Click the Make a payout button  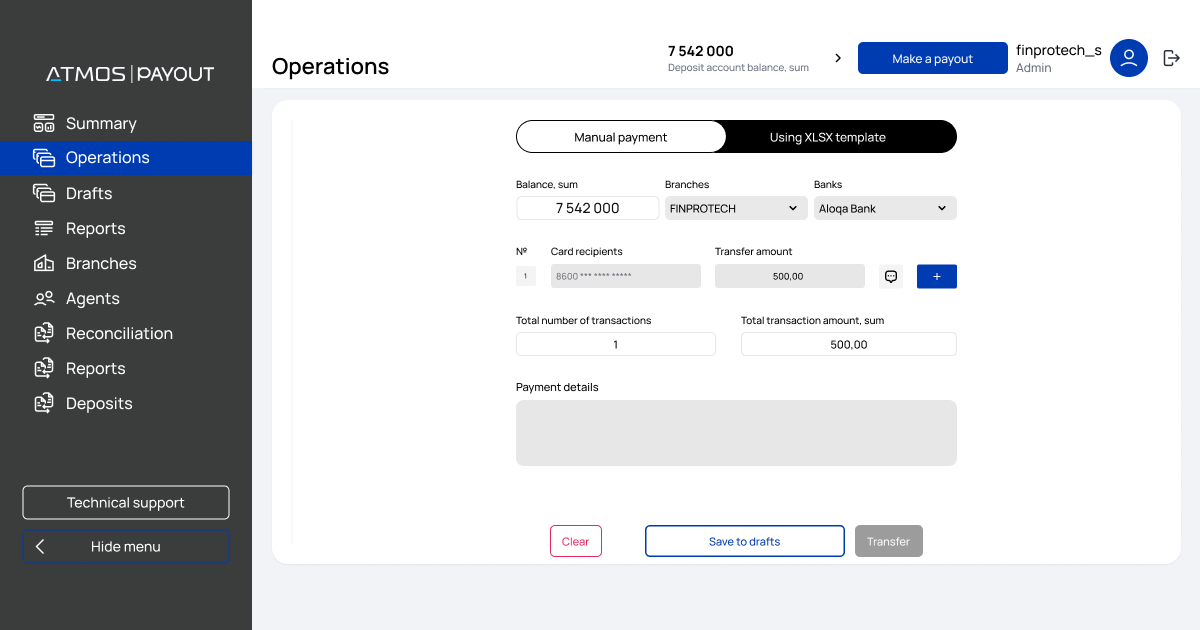[x=932, y=58]
